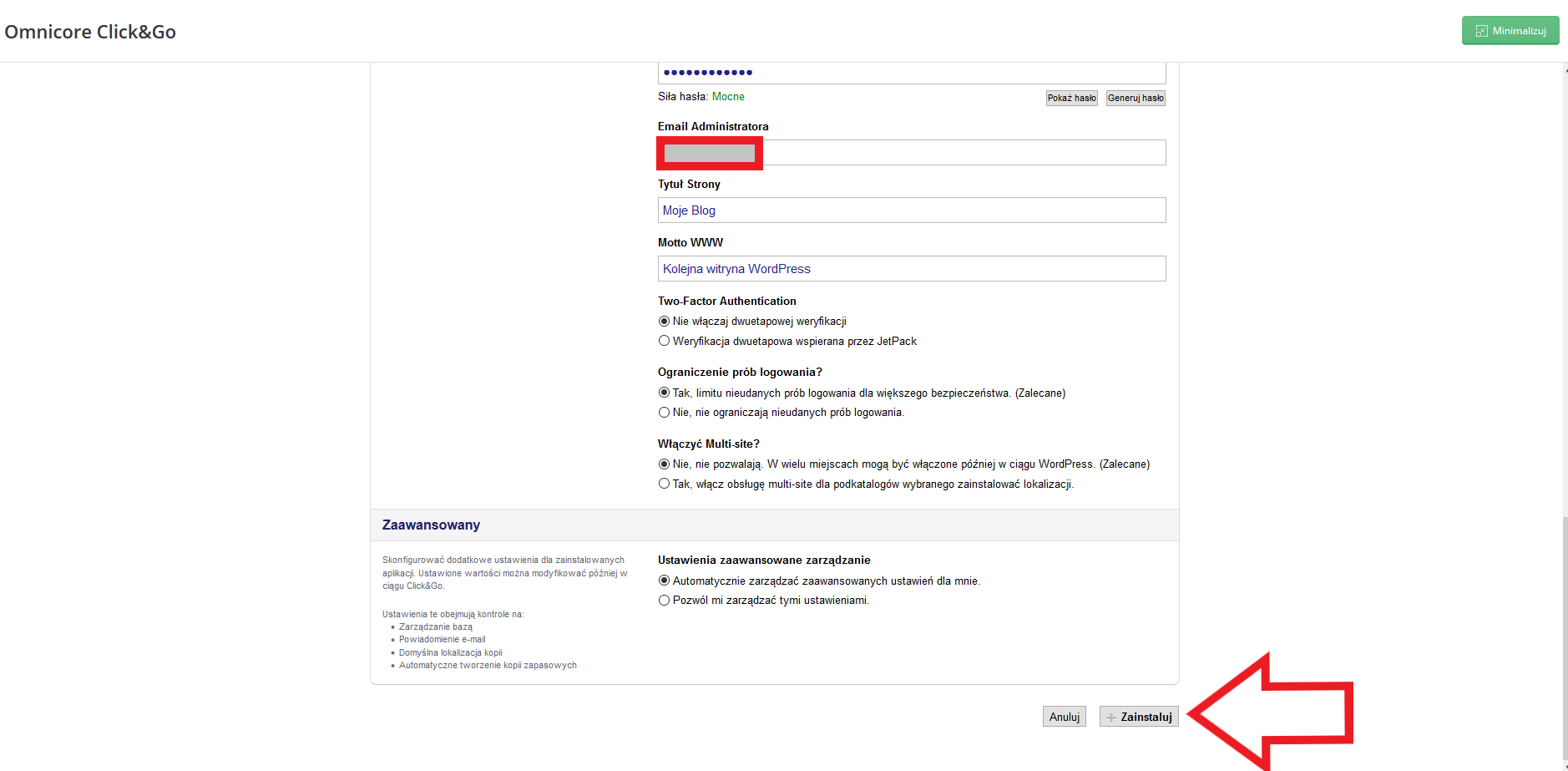Click the Zainstaluj install button
The width and height of the screenshot is (1568, 771).
pyautogui.click(x=1139, y=717)
